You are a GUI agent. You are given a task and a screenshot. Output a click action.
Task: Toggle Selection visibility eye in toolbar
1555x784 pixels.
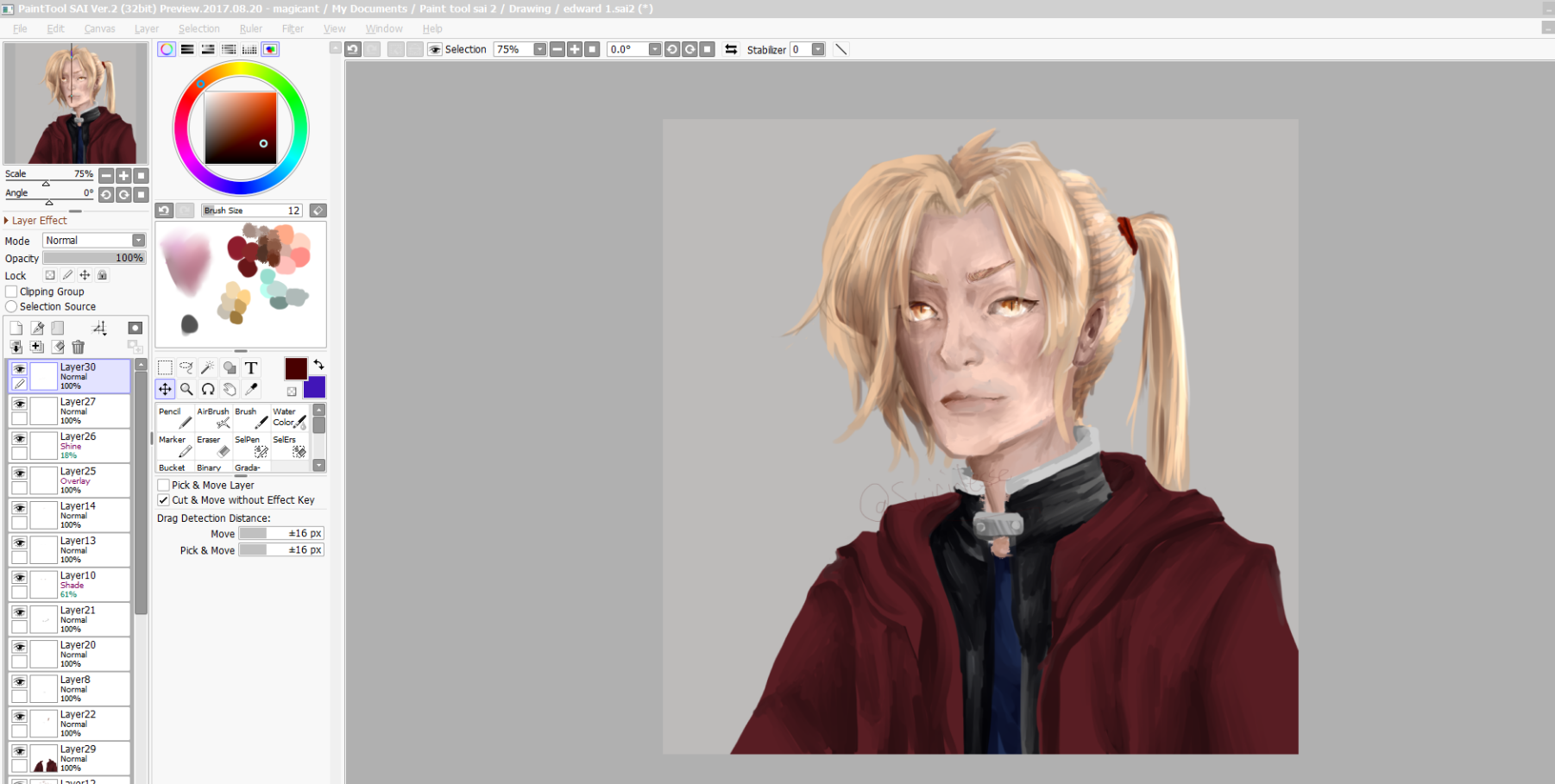click(435, 49)
